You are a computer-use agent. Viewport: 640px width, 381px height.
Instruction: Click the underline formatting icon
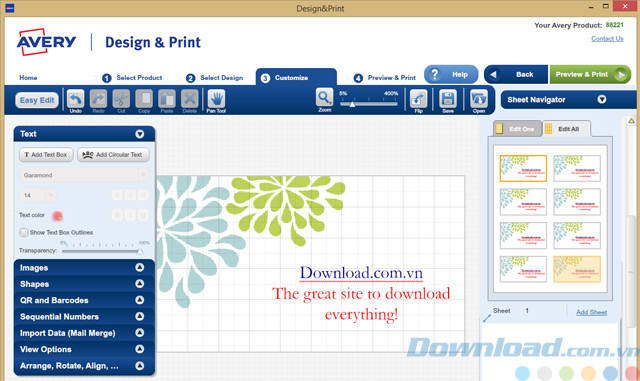(x=143, y=215)
